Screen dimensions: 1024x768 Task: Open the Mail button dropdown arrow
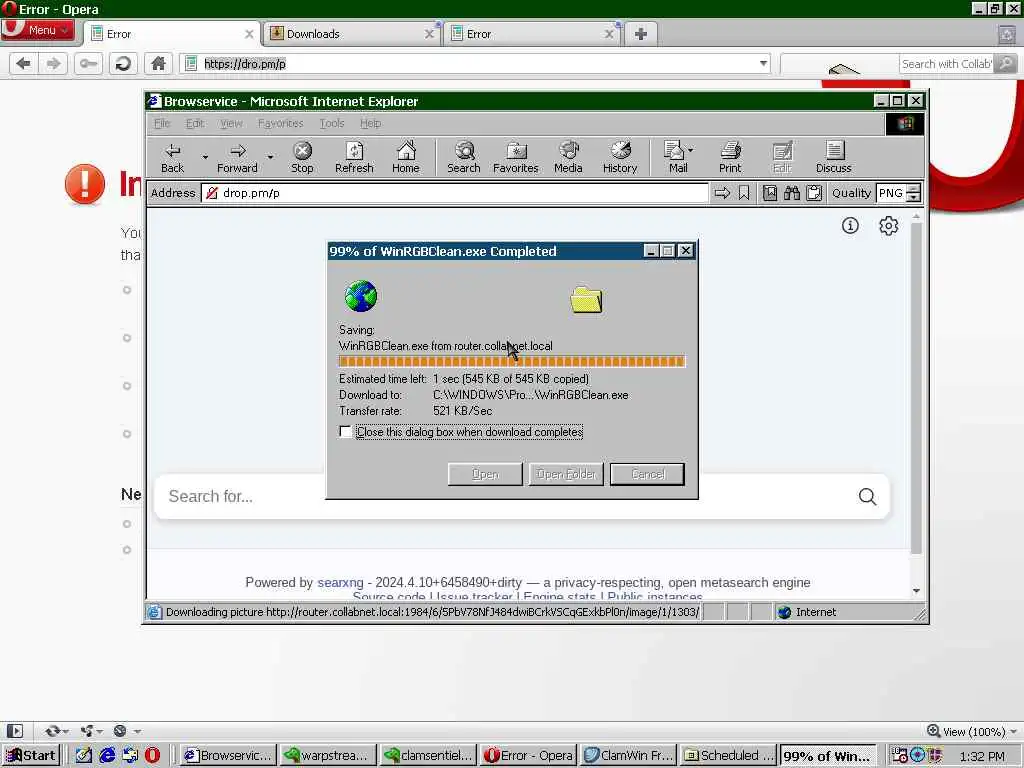click(x=691, y=150)
